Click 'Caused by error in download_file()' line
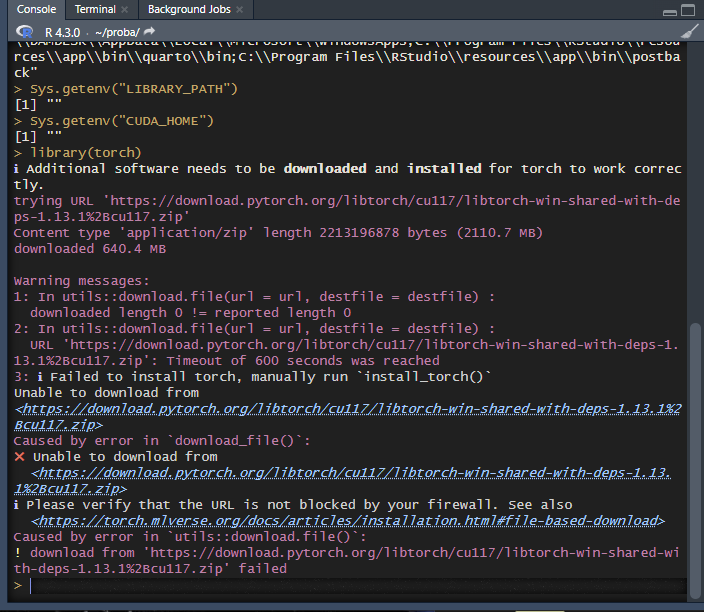Screen dimensions: 704x612 click(x=162, y=441)
